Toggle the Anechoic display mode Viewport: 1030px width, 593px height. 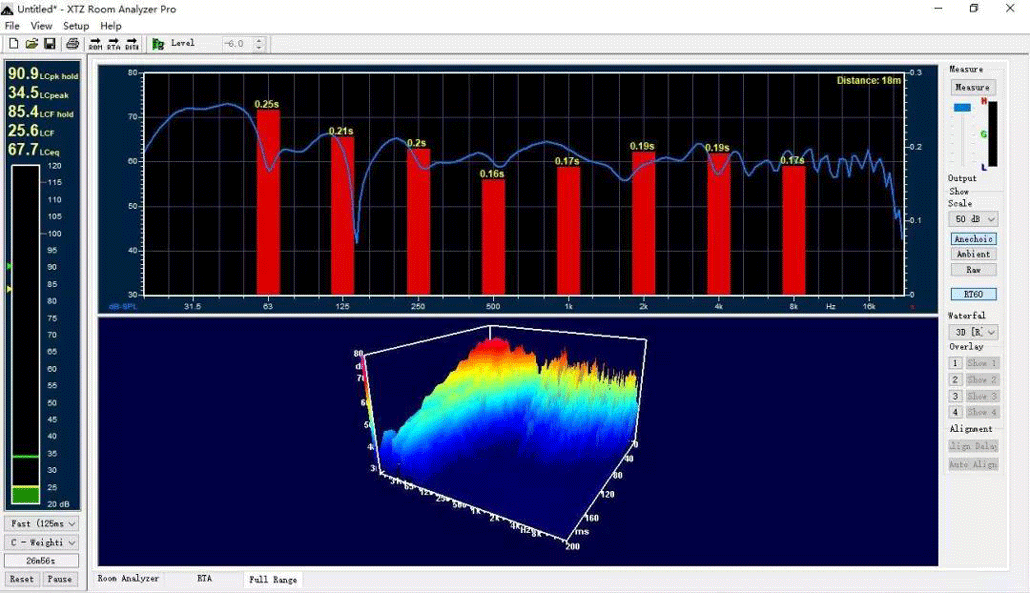973,239
